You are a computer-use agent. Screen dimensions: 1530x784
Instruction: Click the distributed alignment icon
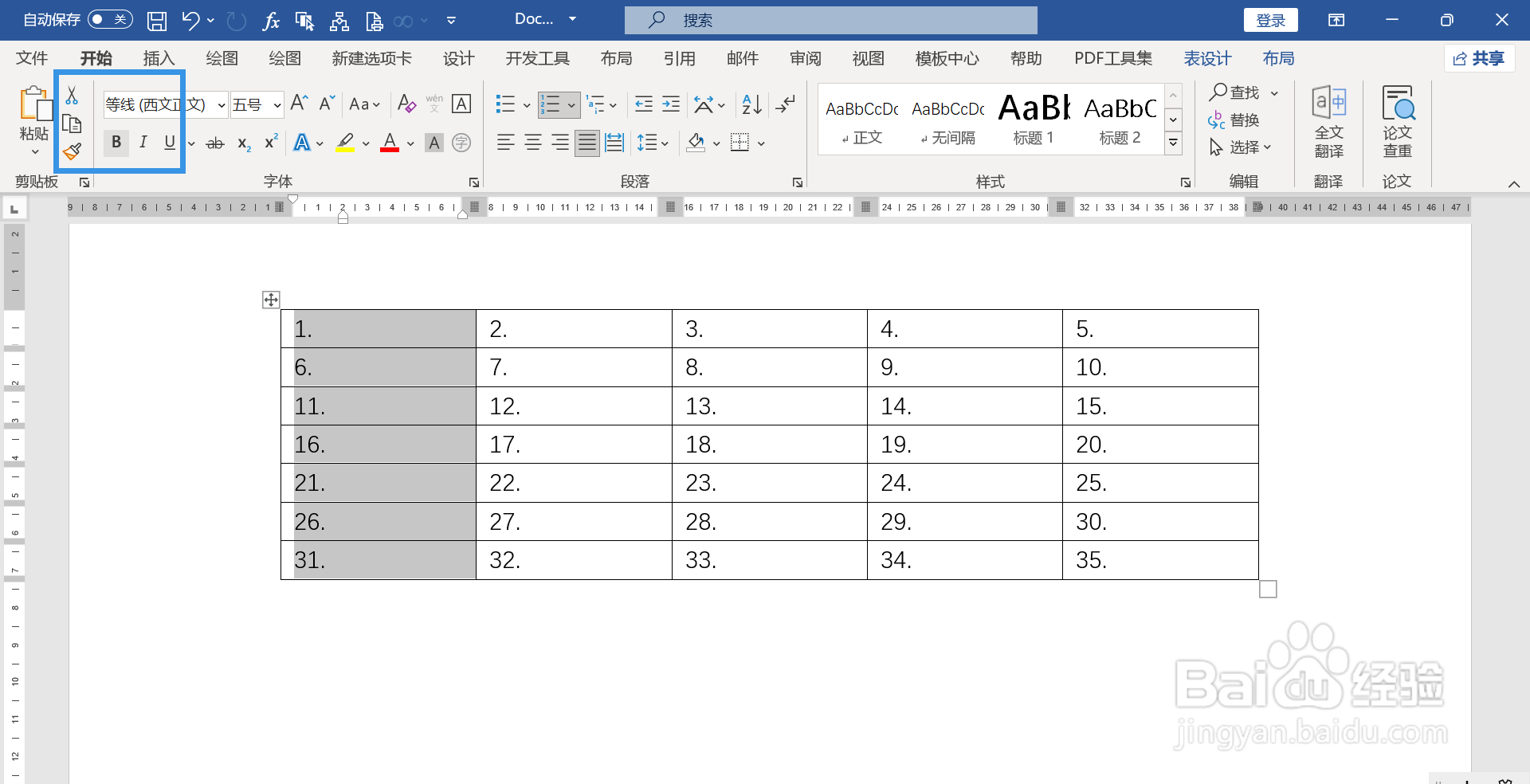tap(614, 143)
